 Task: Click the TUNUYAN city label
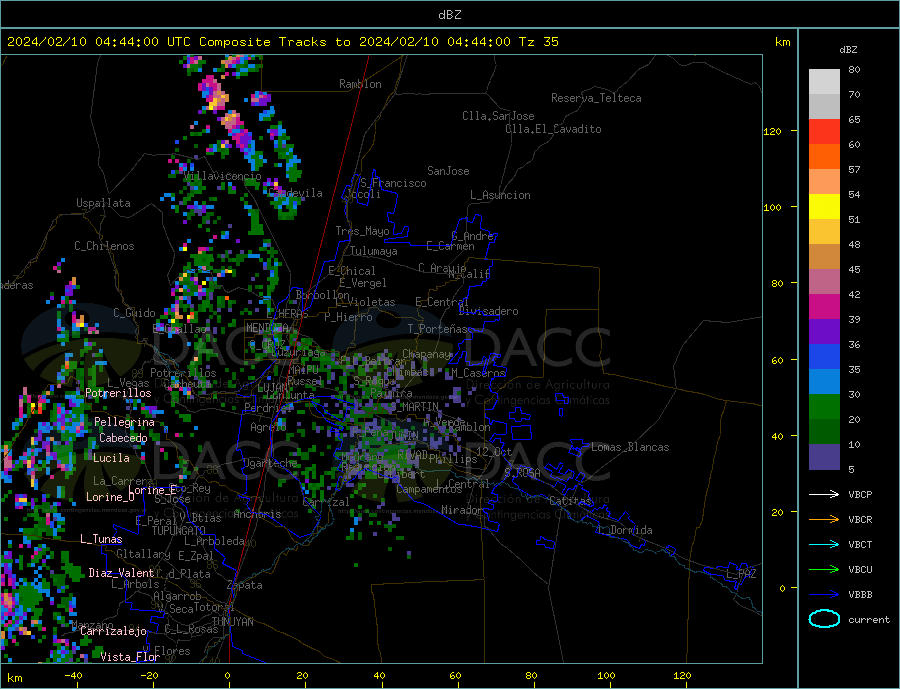[232, 622]
